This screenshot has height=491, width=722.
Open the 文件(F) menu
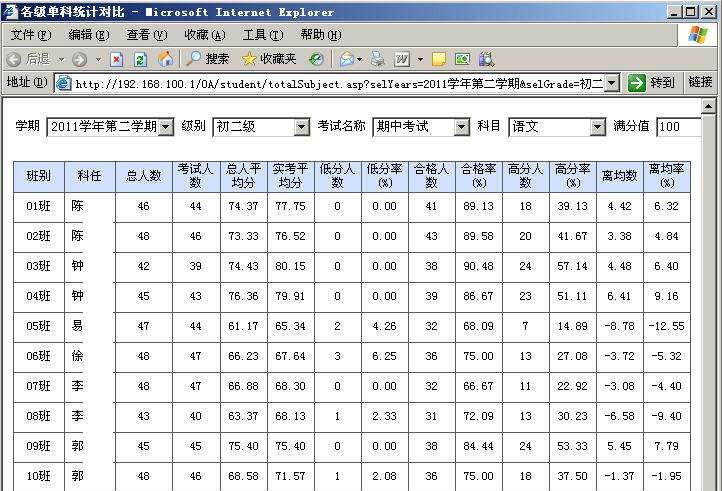pos(30,35)
